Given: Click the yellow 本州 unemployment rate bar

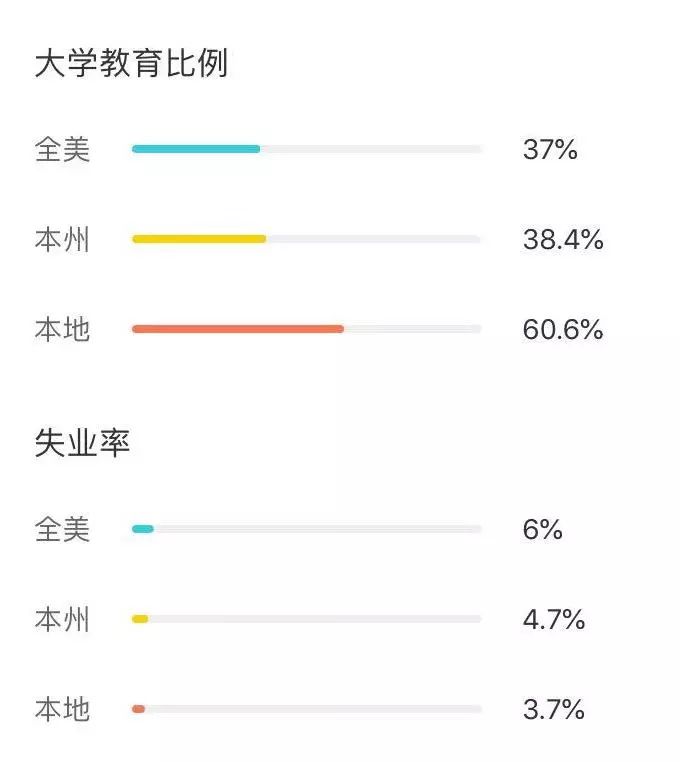Looking at the screenshot, I should pos(140,619).
